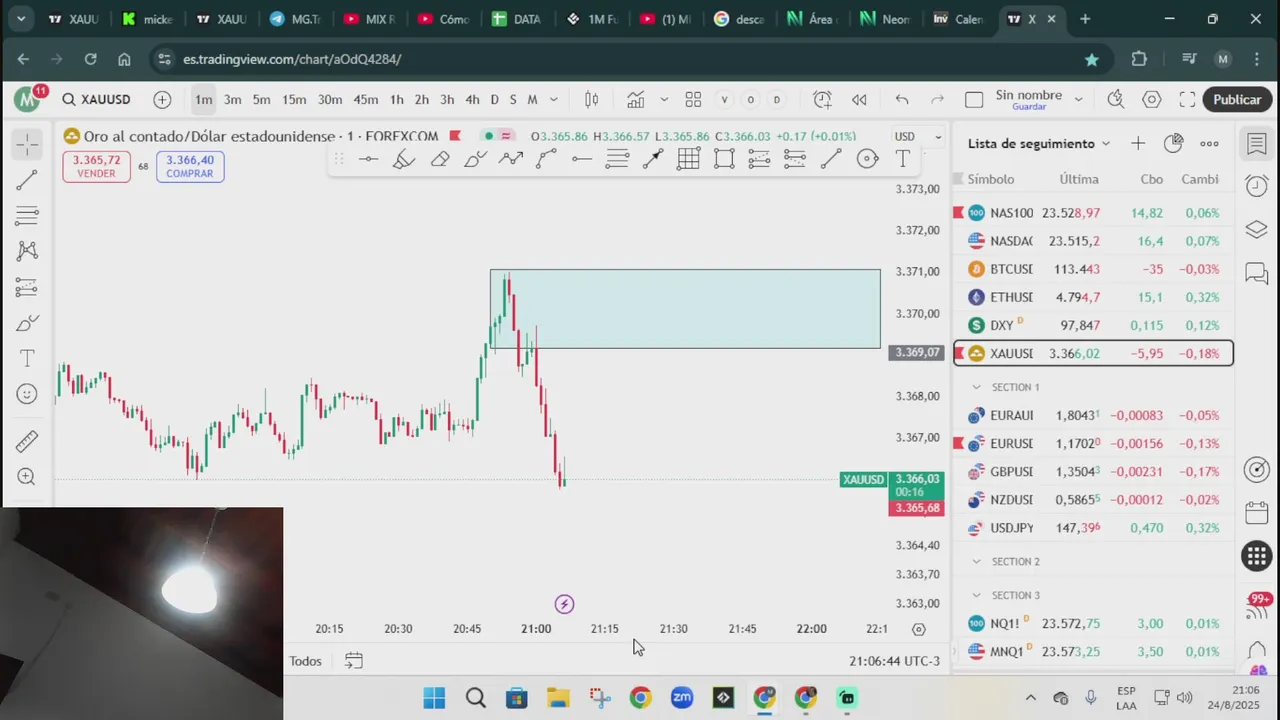Collapse SECTION 3 in the watchlist

click(976, 595)
